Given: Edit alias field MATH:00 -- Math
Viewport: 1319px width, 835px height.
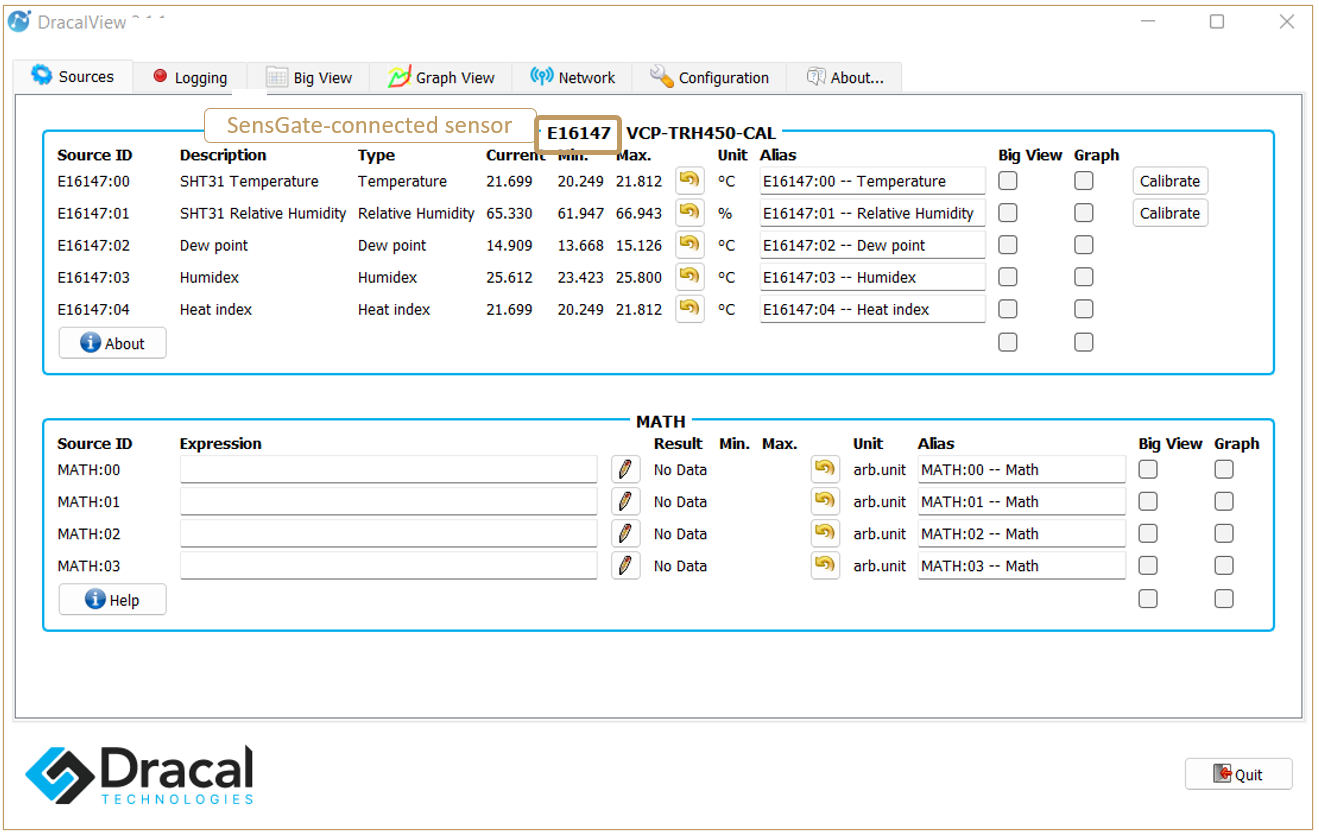Looking at the screenshot, I should 1022,470.
